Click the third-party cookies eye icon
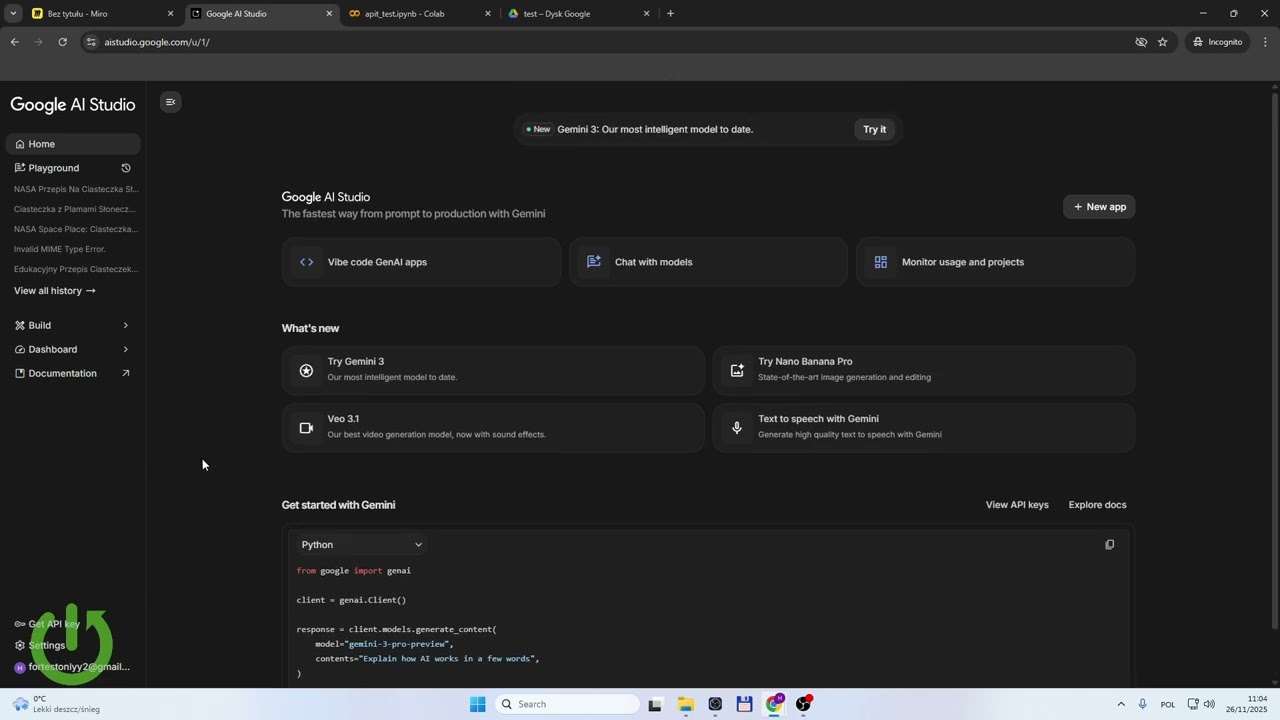The height and width of the screenshot is (720, 1280). pyautogui.click(x=1140, y=42)
